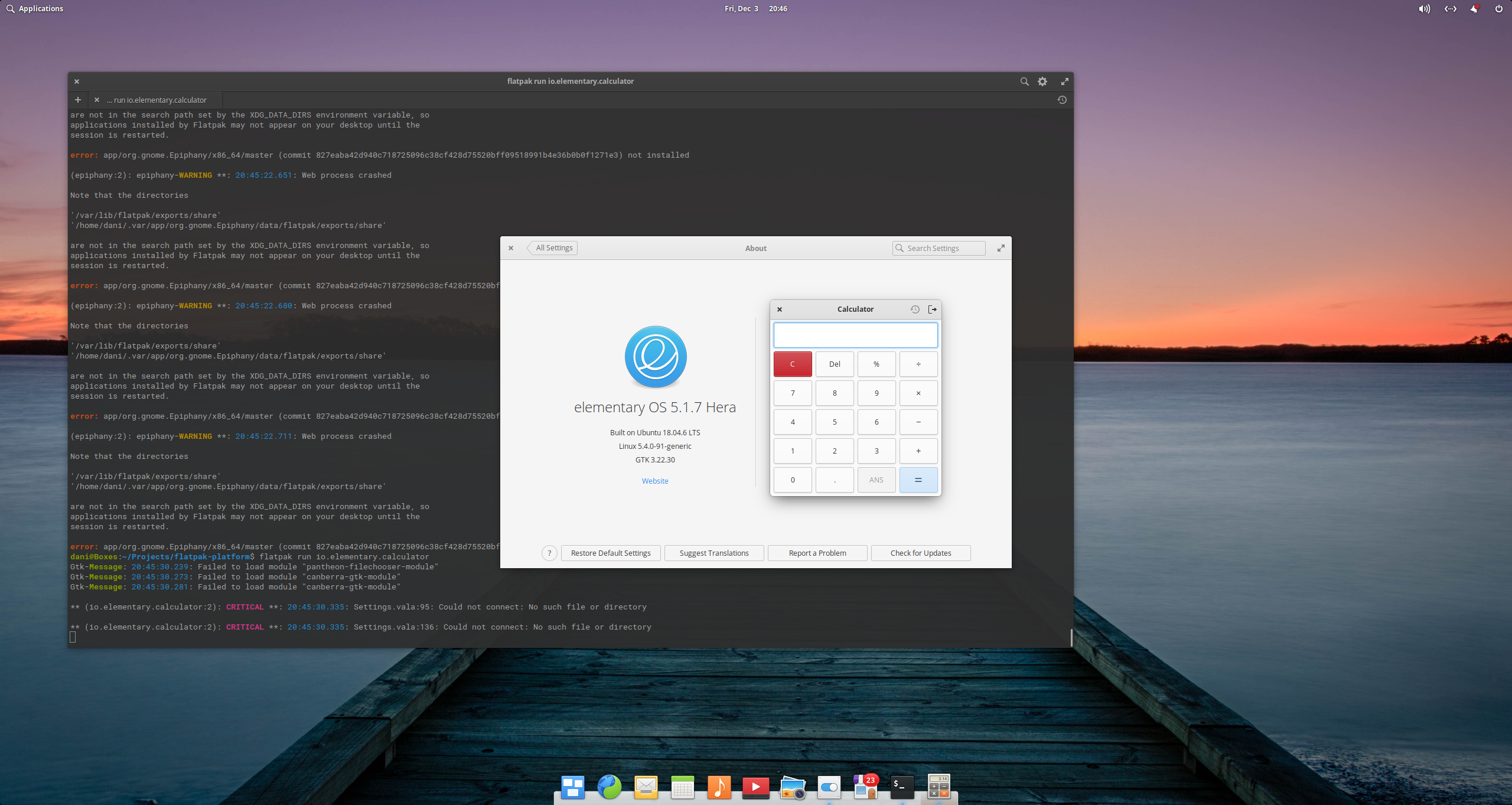The image size is (1512, 805).
Task: Open terminal settings gear menu
Action: click(x=1042, y=82)
